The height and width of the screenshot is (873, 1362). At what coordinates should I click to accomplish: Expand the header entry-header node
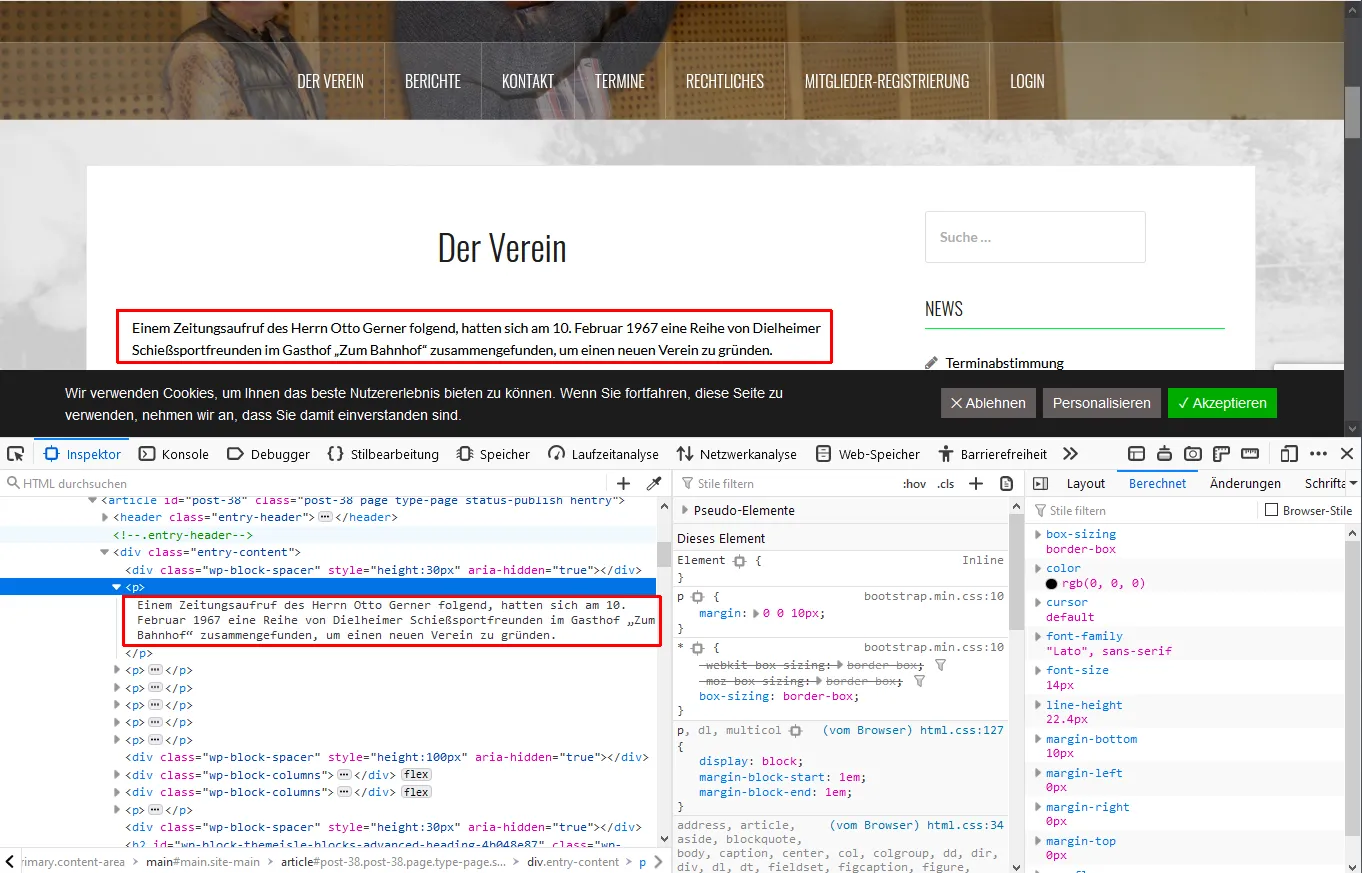106,517
